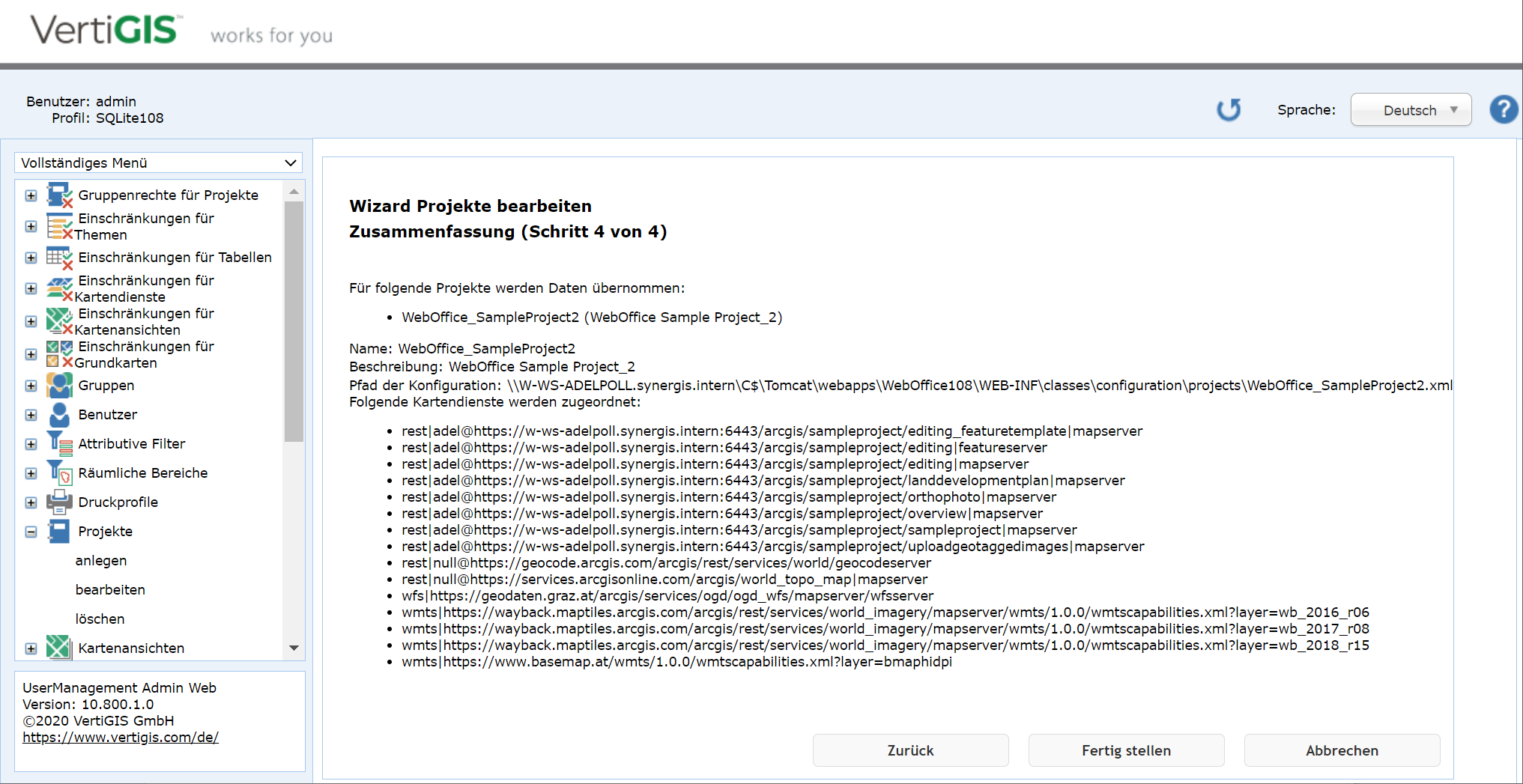Click the geocodeserver service entry
The width and height of the screenshot is (1523, 784).
[x=667, y=563]
